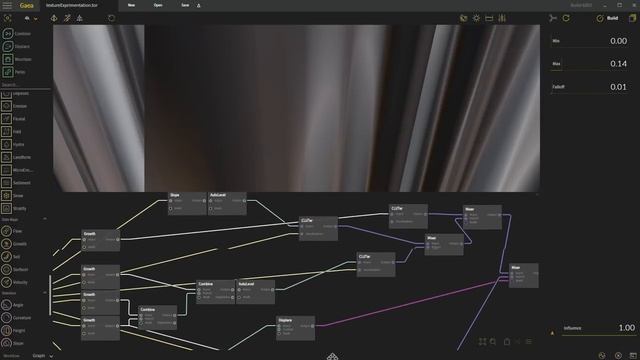Click the sun lighting icon above viewport

coord(476,18)
